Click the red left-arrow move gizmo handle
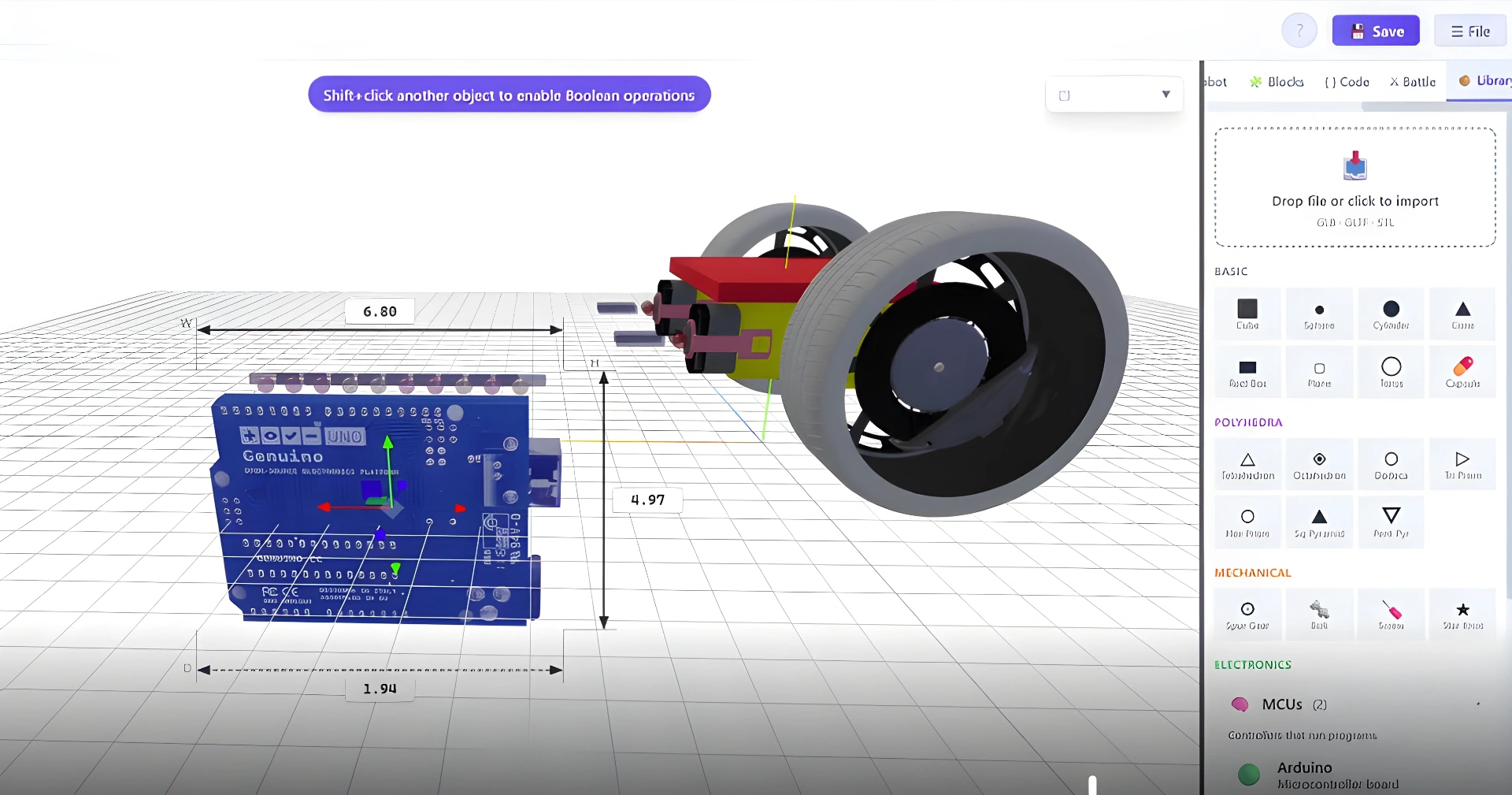The width and height of the screenshot is (1512, 795). 324,507
